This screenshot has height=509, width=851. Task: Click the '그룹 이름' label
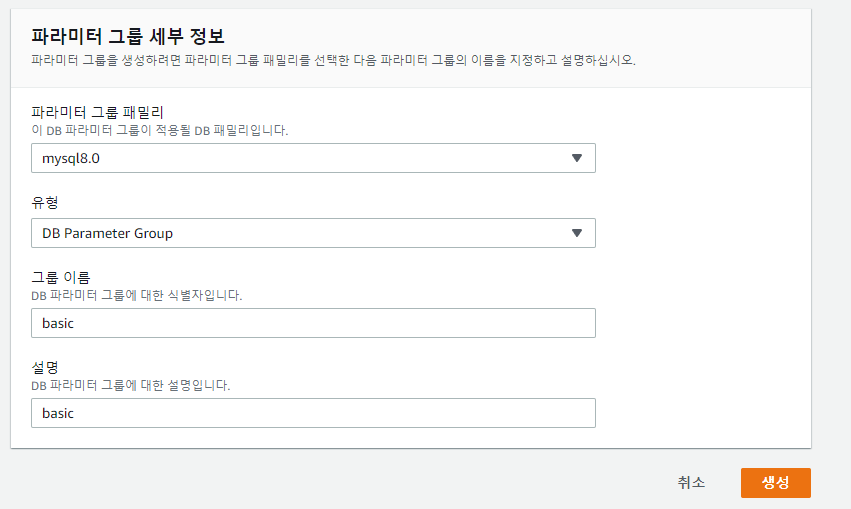(x=61, y=277)
